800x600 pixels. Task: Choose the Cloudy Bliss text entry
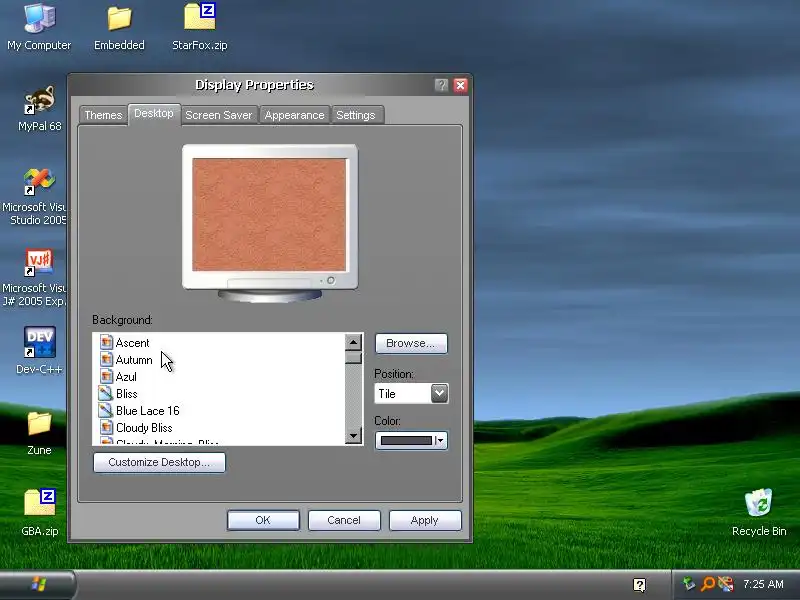click(x=144, y=428)
